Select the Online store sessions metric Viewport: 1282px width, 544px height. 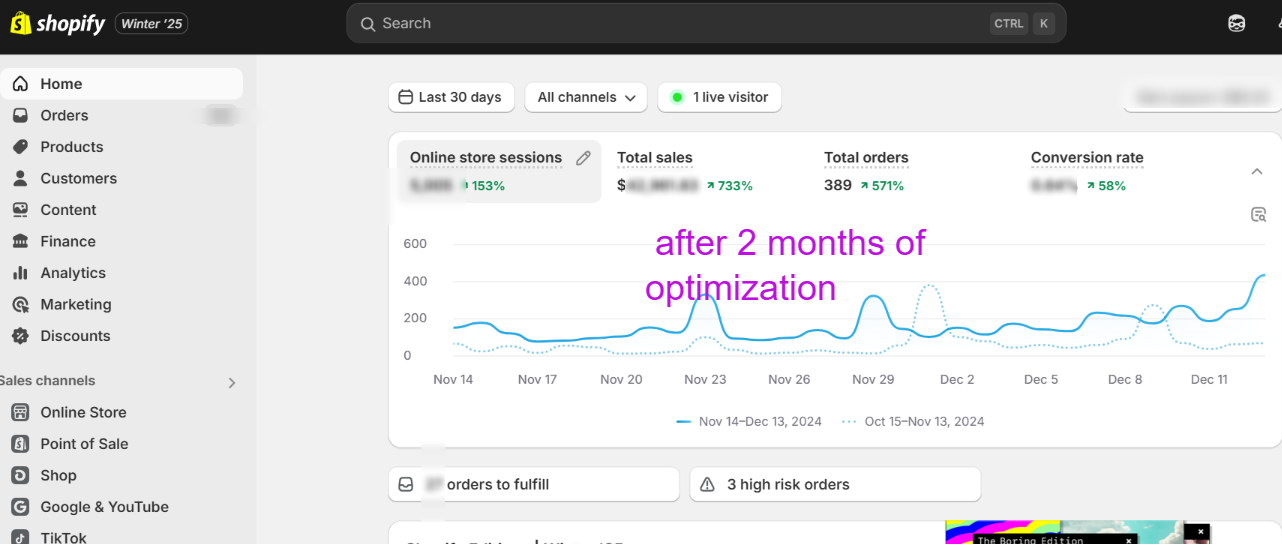(x=499, y=171)
